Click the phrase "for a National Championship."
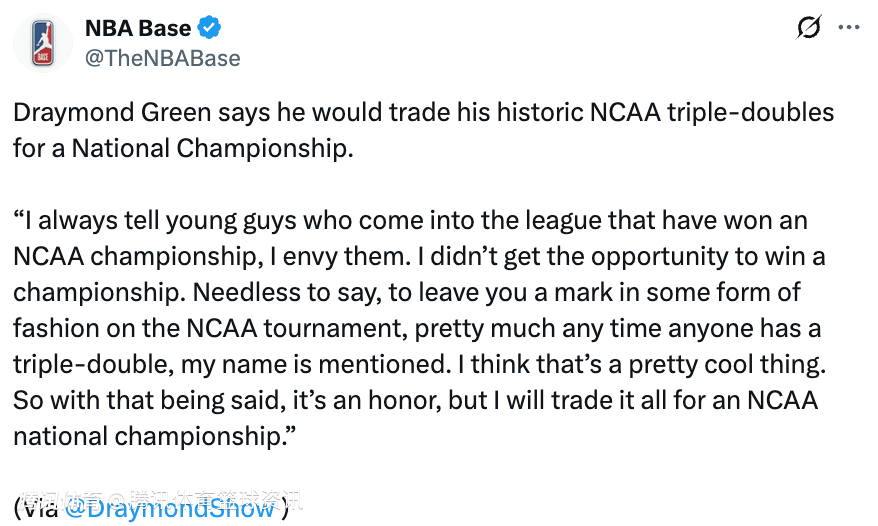 (x=184, y=148)
